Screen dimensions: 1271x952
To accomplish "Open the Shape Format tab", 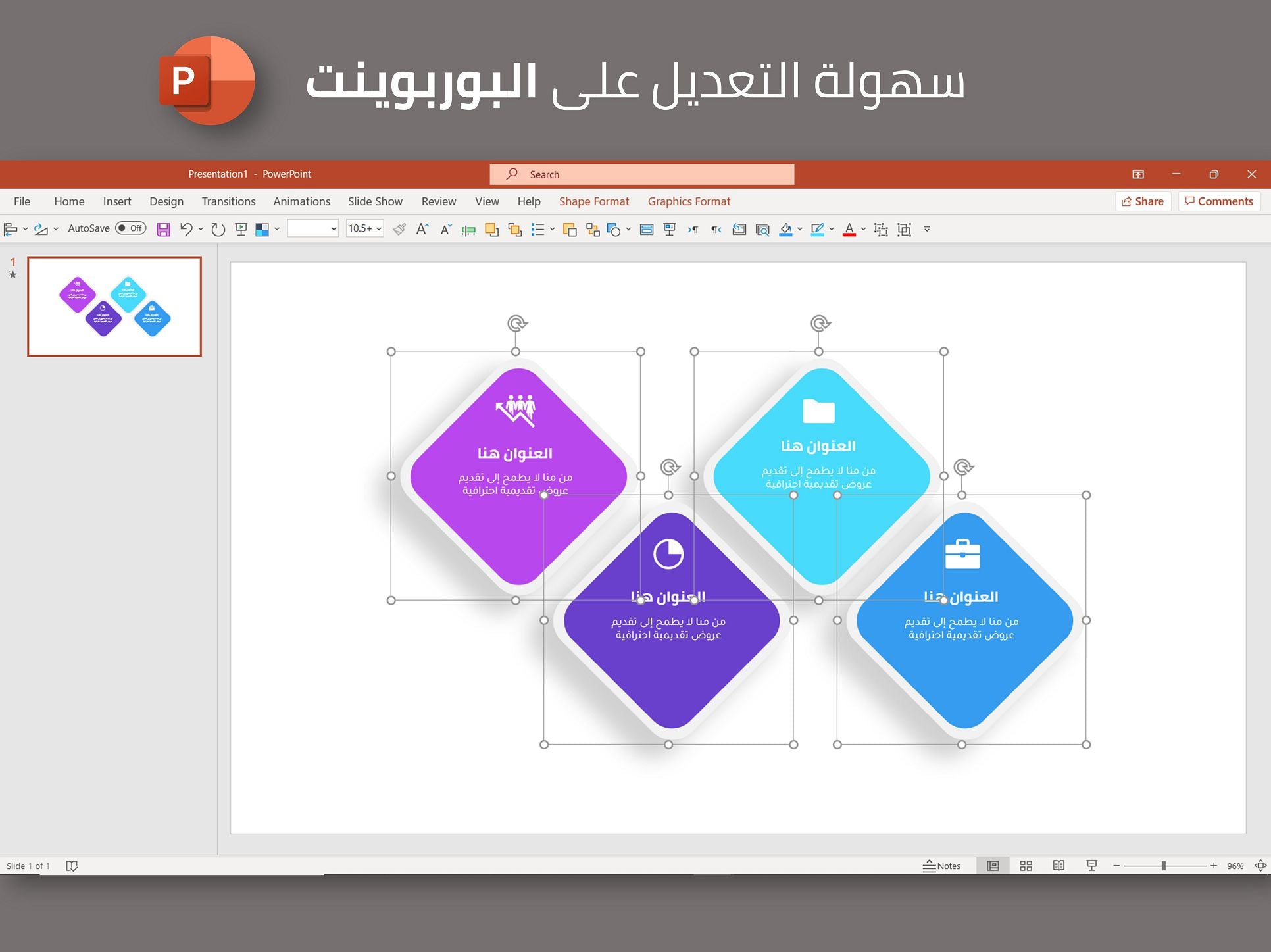I will click(x=594, y=201).
